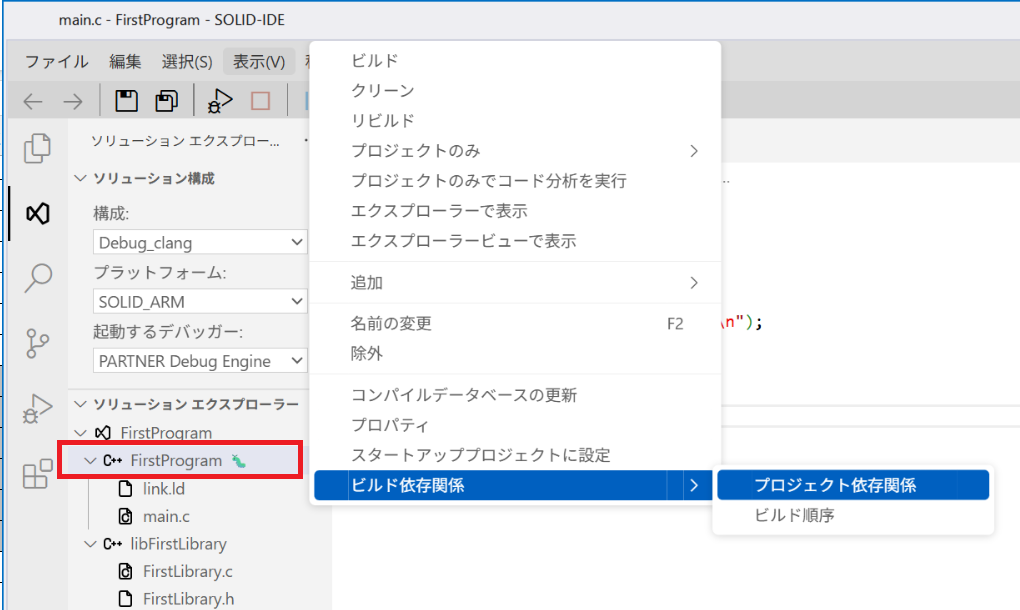Click the Save All toolbar icon
Viewport: 1020px width, 610px height.
[166, 100]
